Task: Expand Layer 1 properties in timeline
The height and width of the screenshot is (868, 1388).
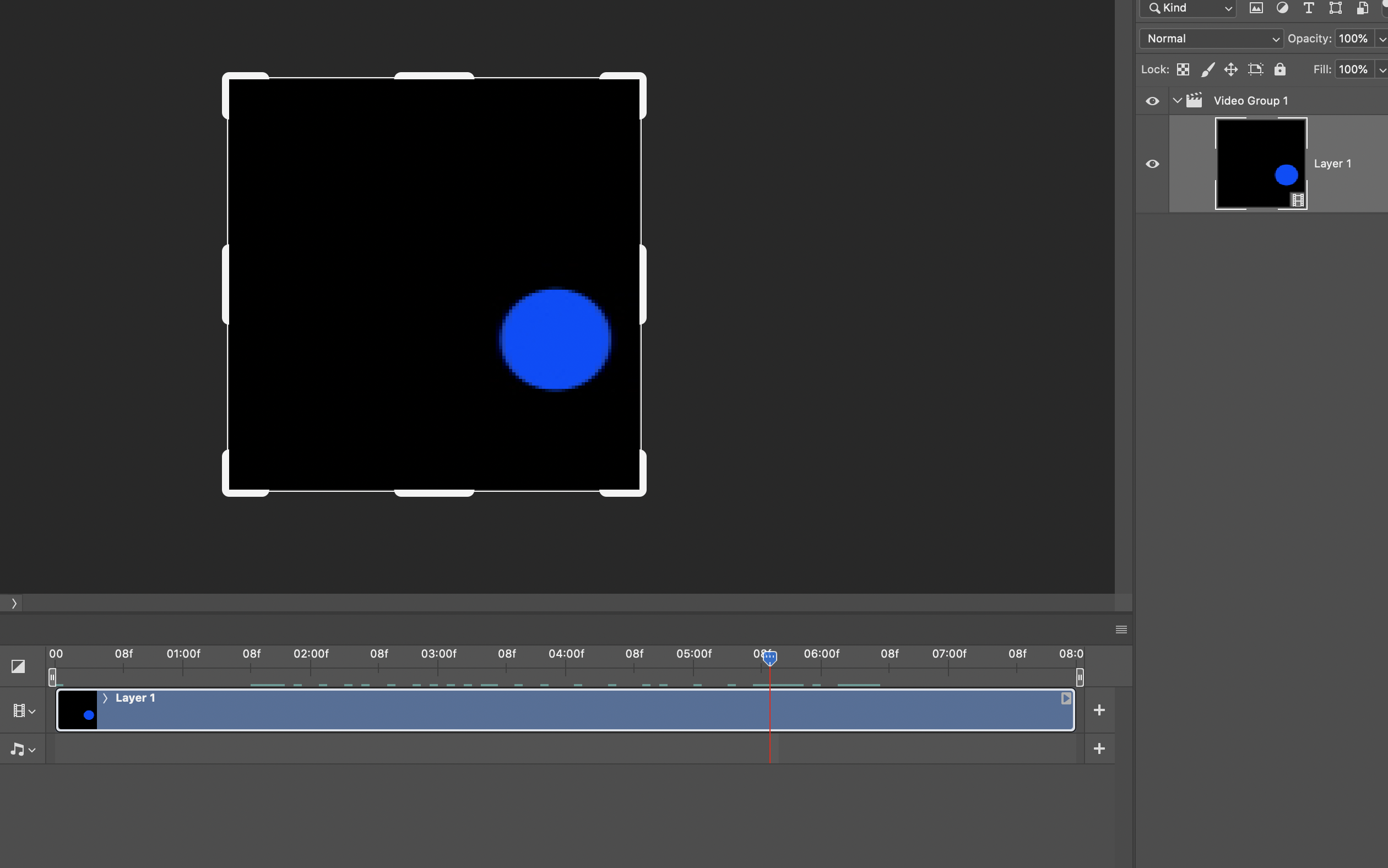Action: point(105,698)
